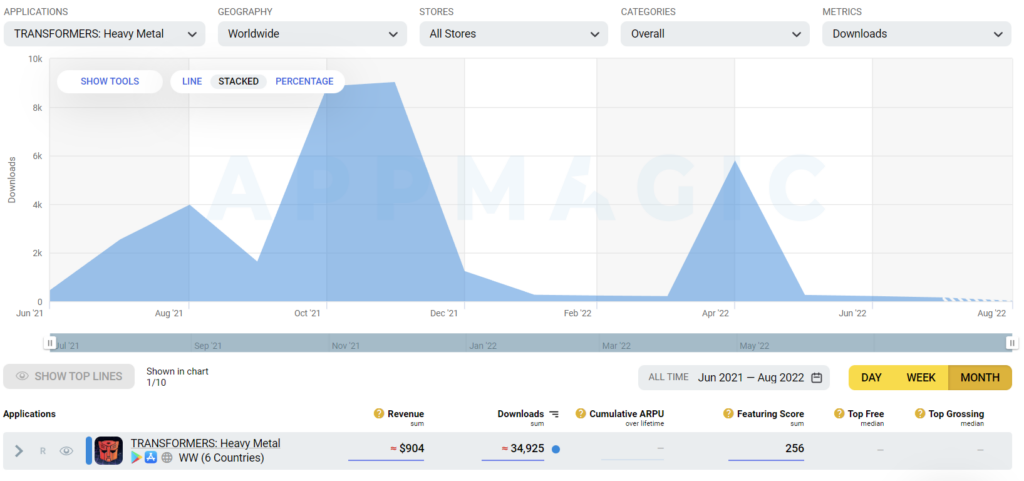The width and height of the screenshot is (1024, 481).
Task: Click WW (6 Countries) text
Action: [x=221, y=458]
